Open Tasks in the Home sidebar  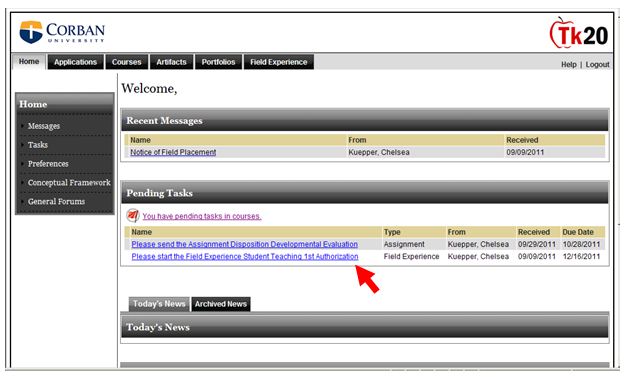(37, 145)
